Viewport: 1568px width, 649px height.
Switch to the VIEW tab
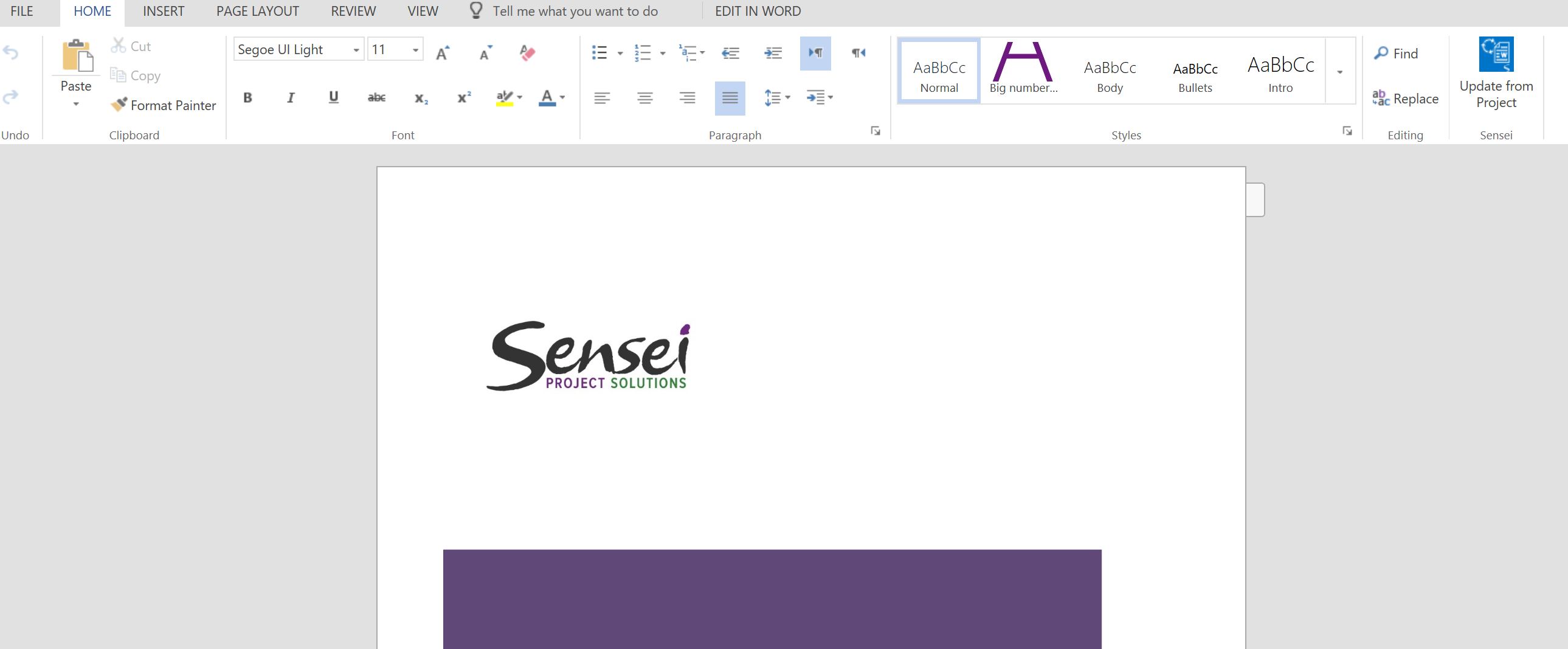pyautogui.click(x=423, y=11)
